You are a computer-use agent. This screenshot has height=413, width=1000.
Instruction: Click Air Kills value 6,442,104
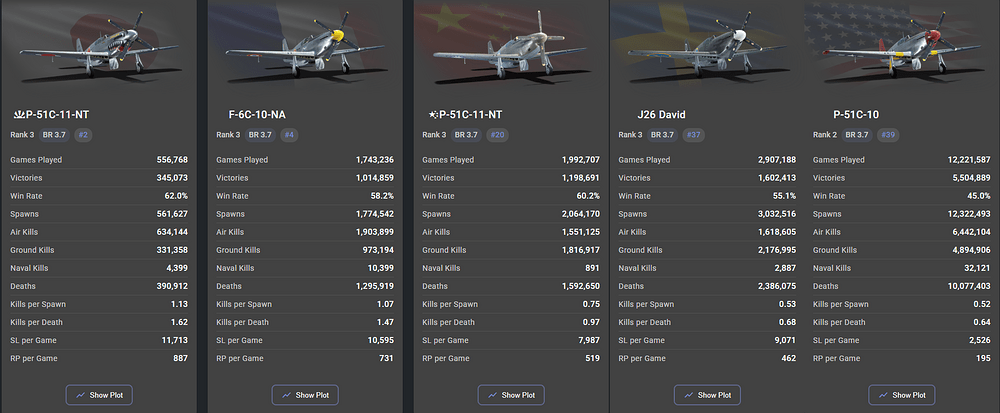tap(970, 232)
